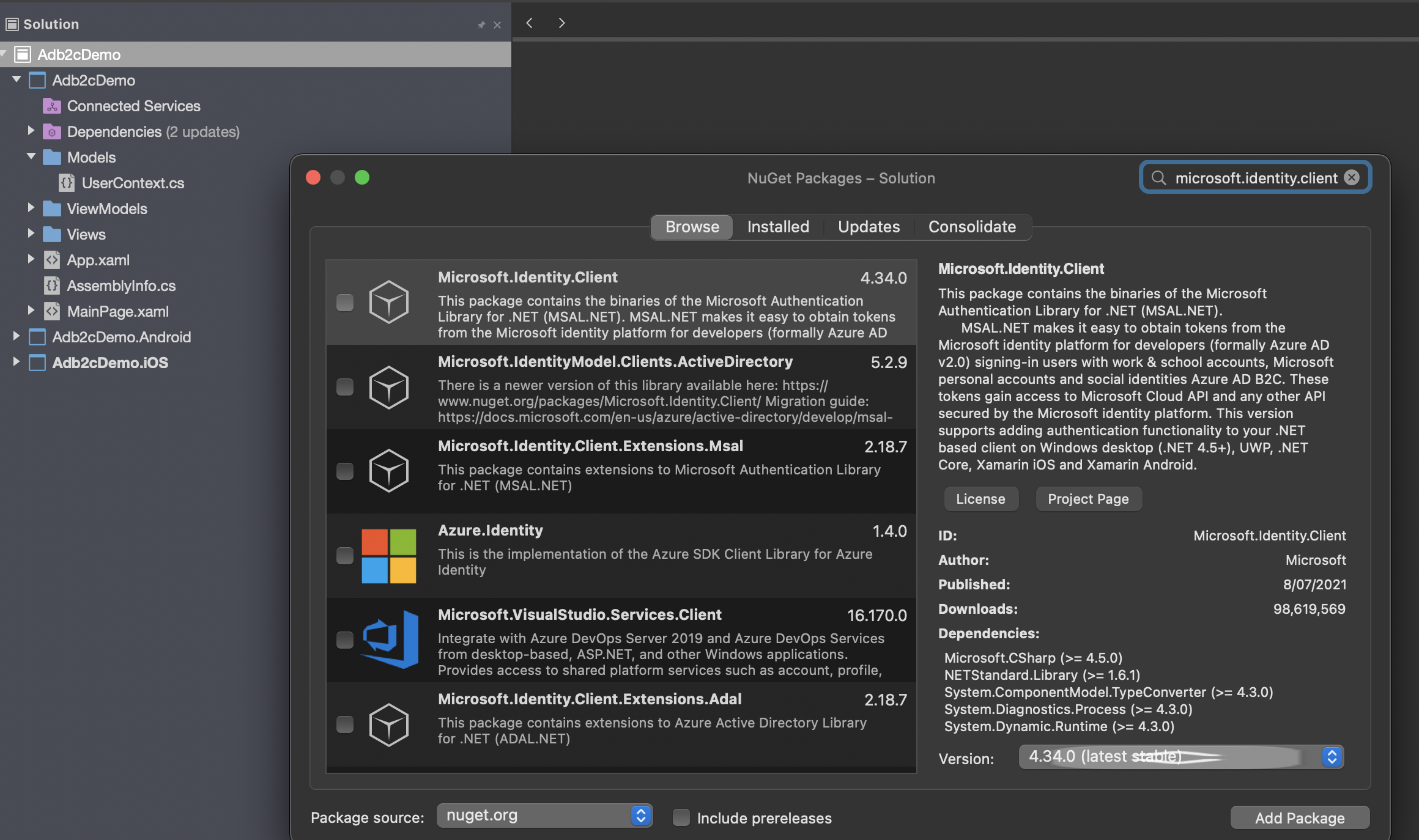
Task: Click the UserContext.cs file icon
Action: pyautogui.click(x=67, y=183)
